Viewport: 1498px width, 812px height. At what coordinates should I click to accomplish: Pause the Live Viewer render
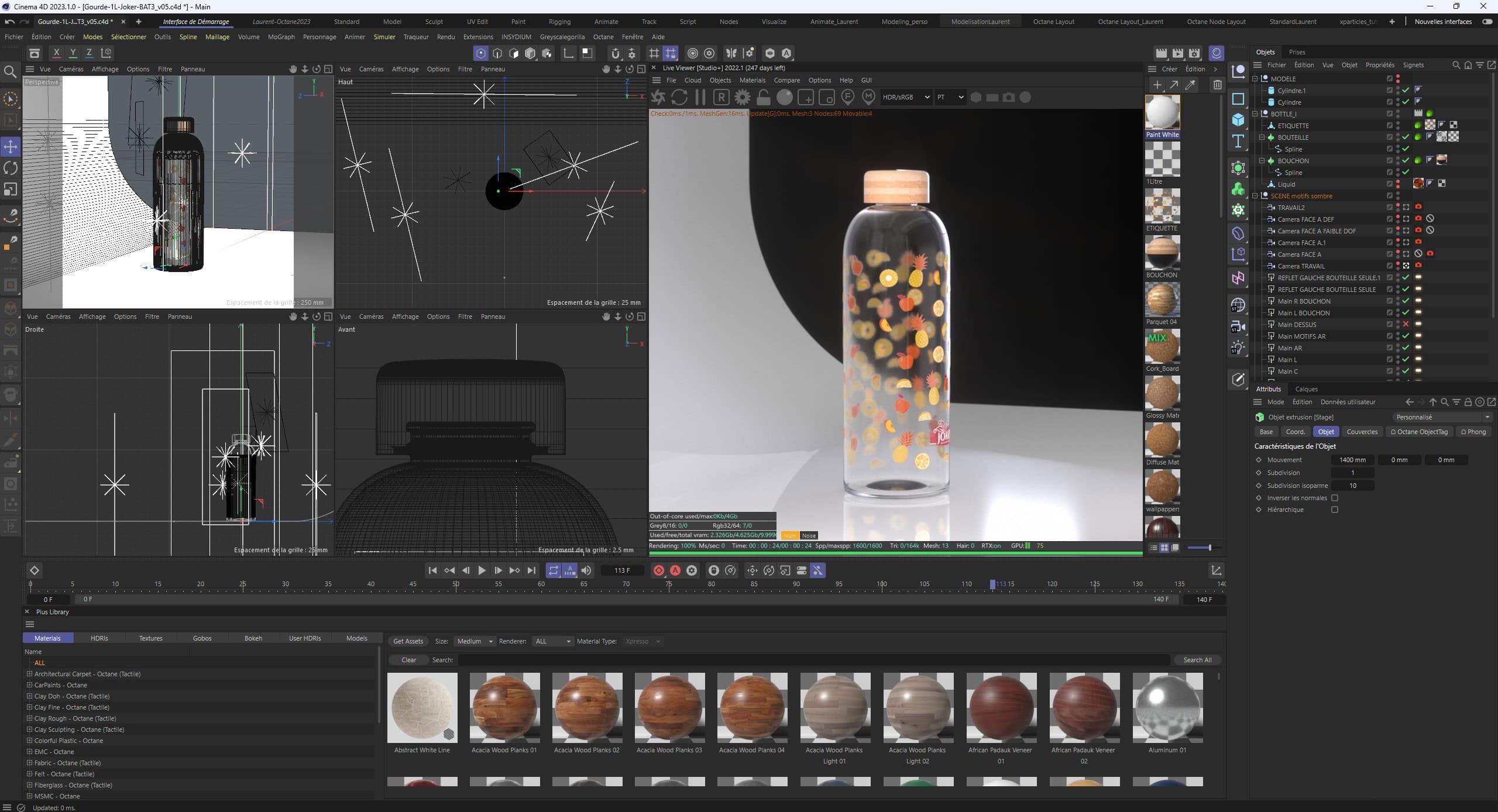click(700, 98)
